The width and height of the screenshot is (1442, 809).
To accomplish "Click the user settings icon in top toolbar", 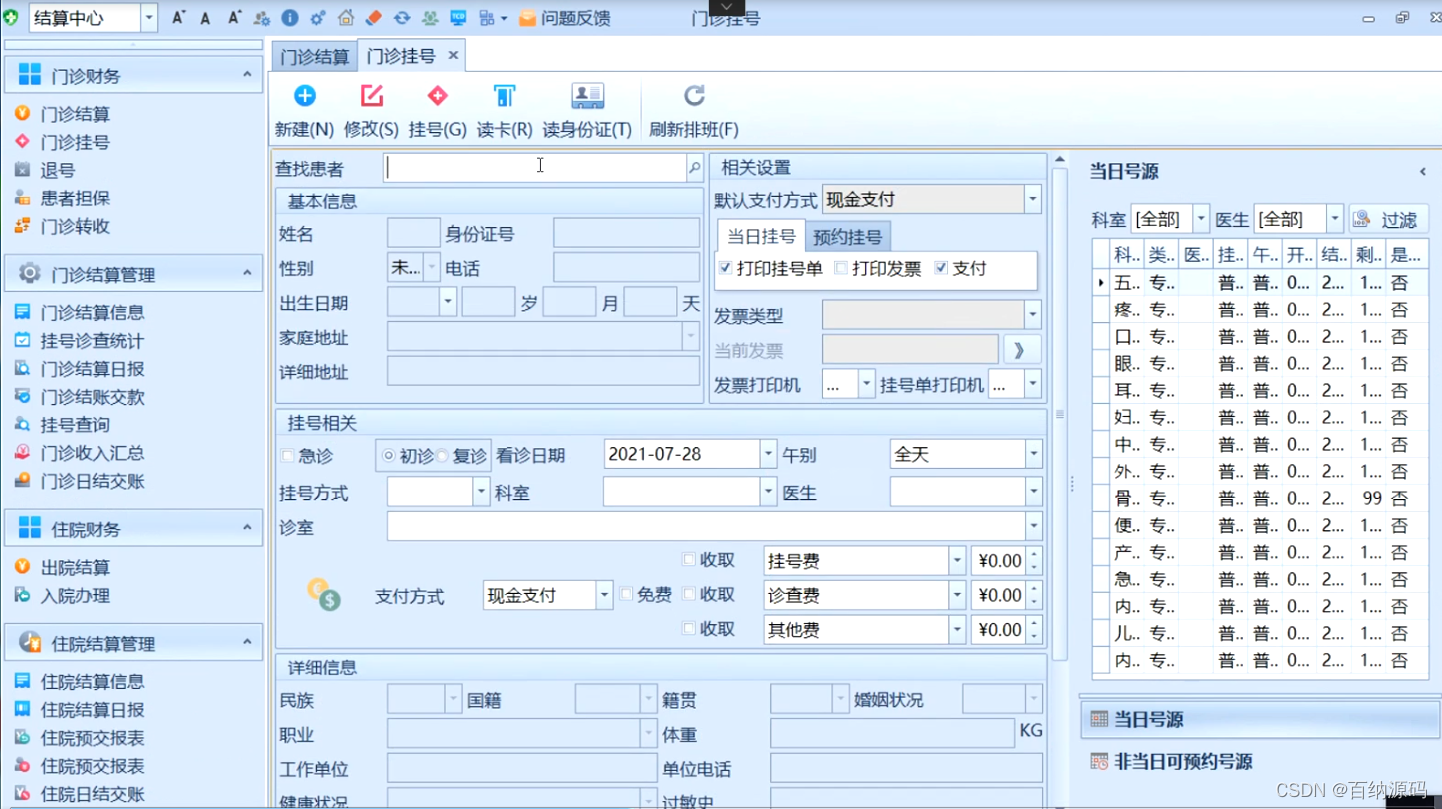I will [x=262, y=18].
